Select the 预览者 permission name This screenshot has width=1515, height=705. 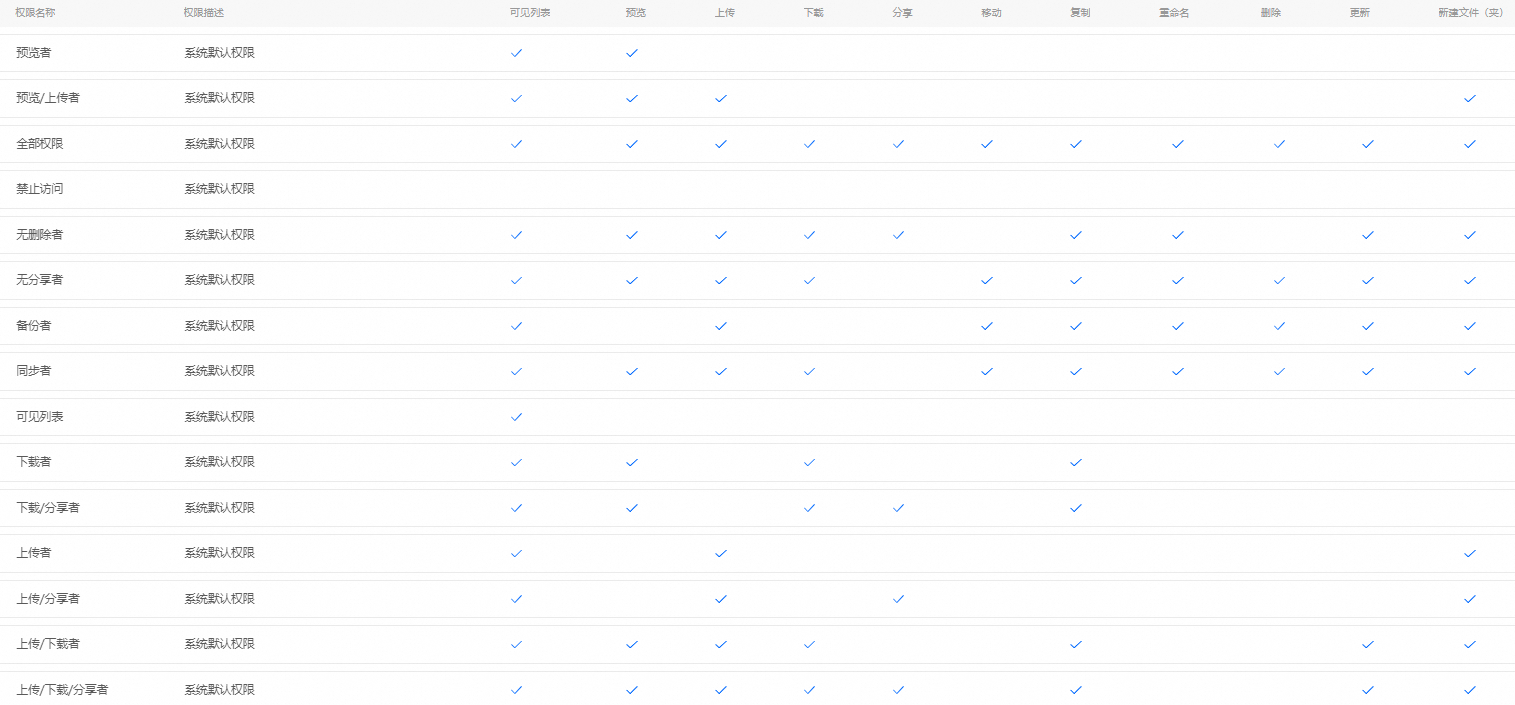(34, 53)
